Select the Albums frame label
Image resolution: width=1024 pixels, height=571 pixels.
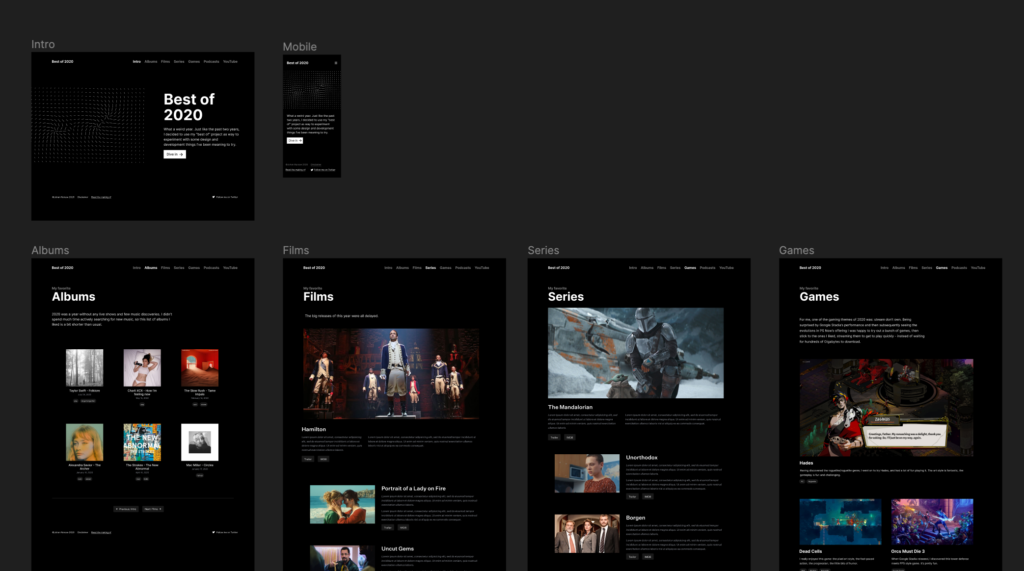coord(50,250)
